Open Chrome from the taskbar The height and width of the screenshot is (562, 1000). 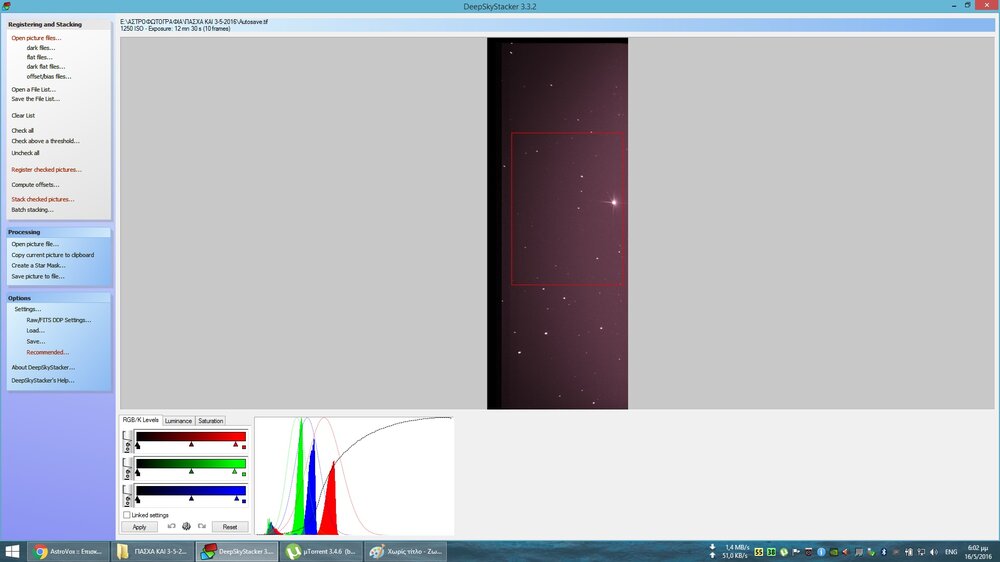pyautogui.click(x=69, y=551)
